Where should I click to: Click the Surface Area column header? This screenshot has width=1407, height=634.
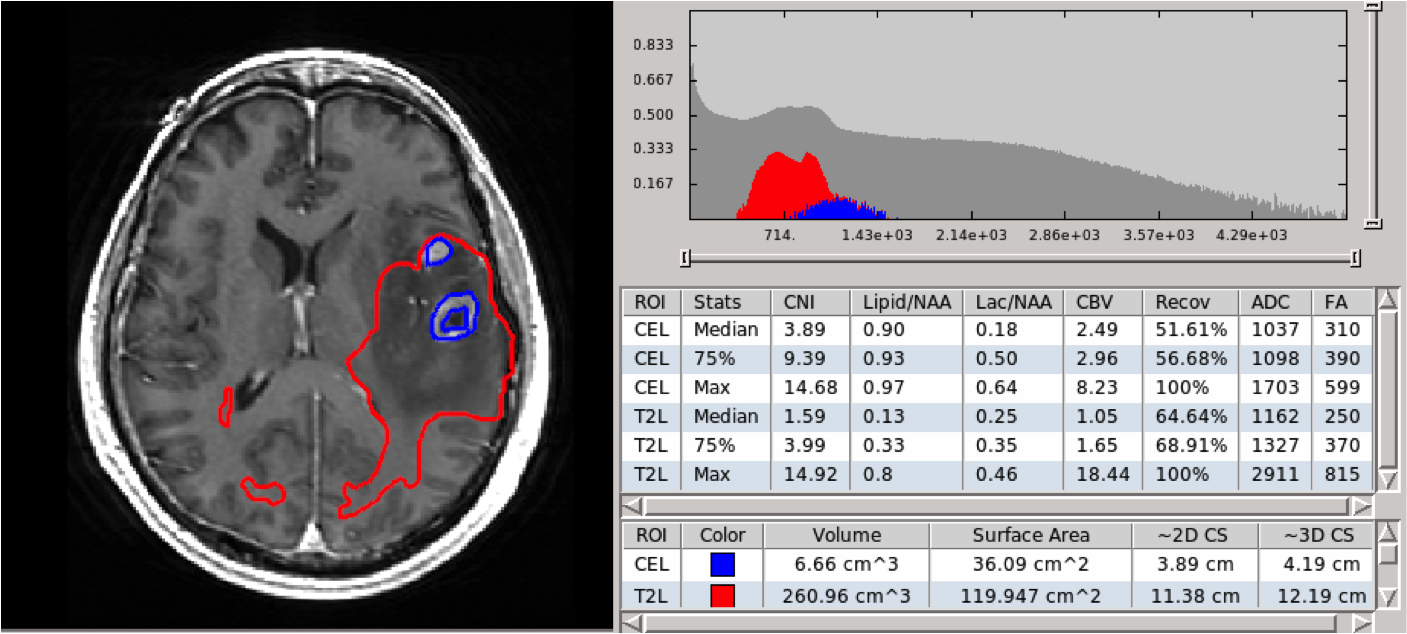1030,535
